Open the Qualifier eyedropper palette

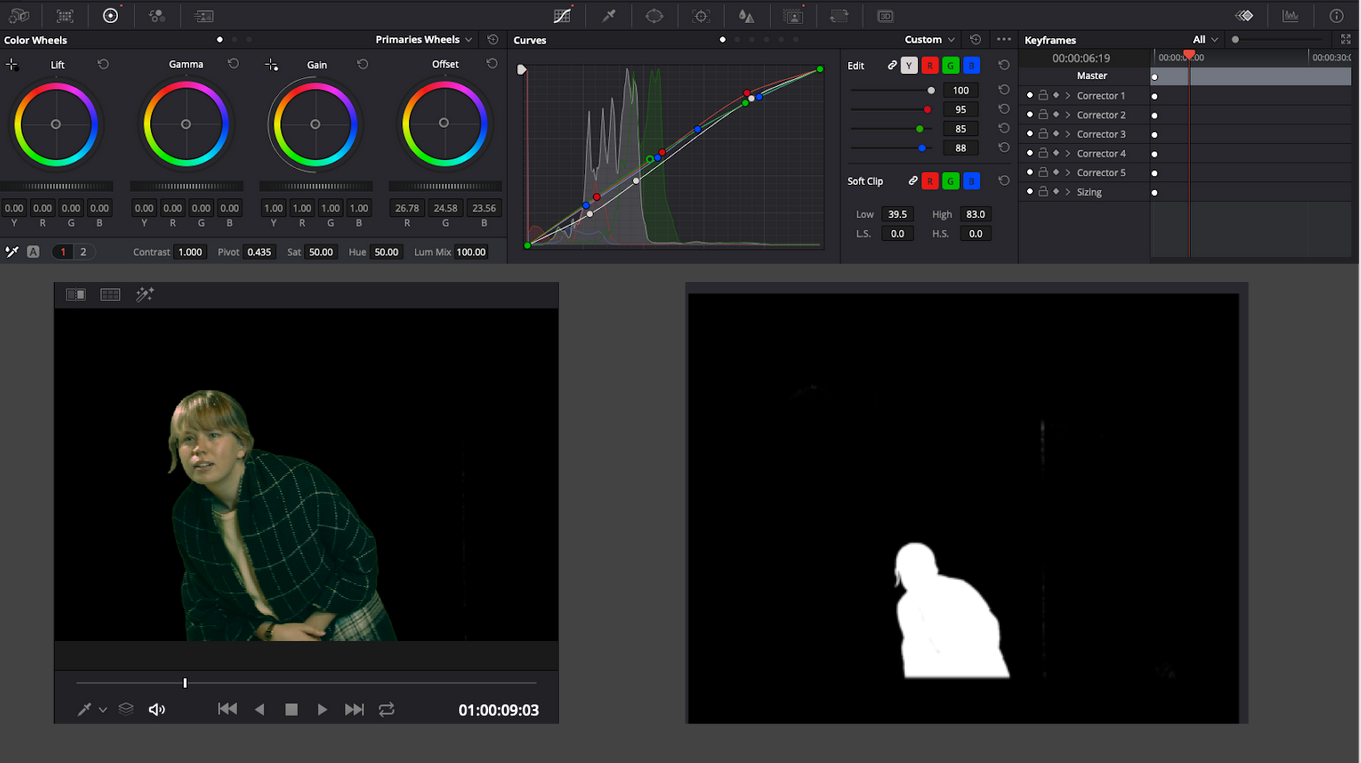[609, 16]
